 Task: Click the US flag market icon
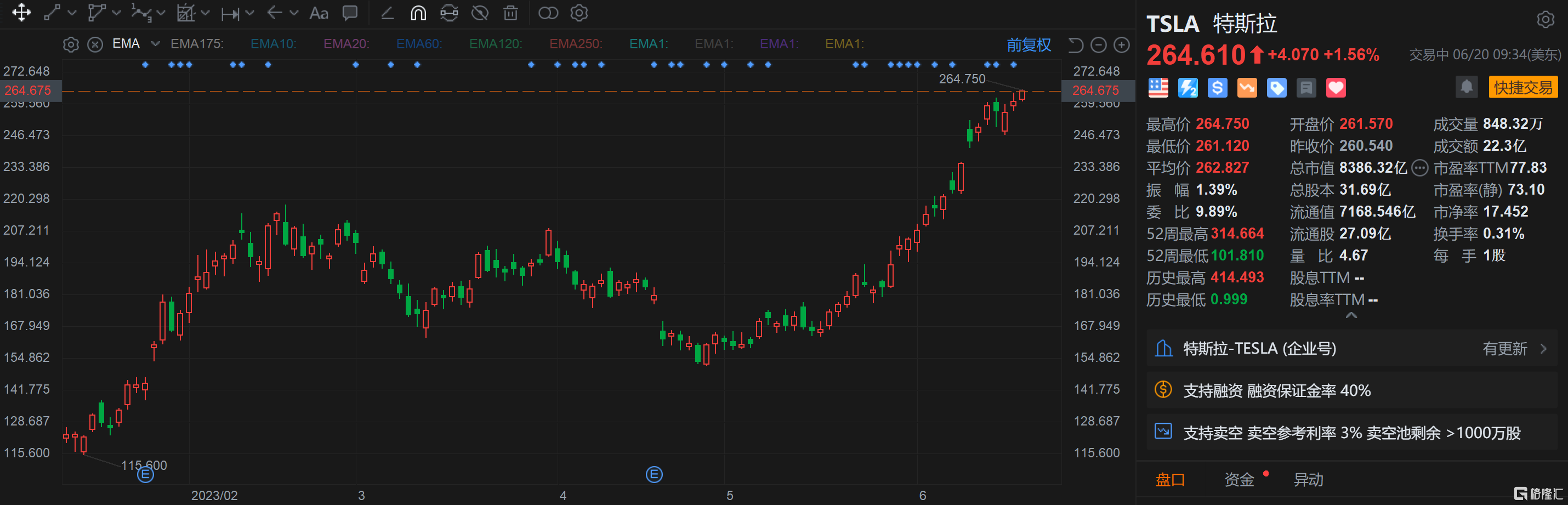point(1158,88)
